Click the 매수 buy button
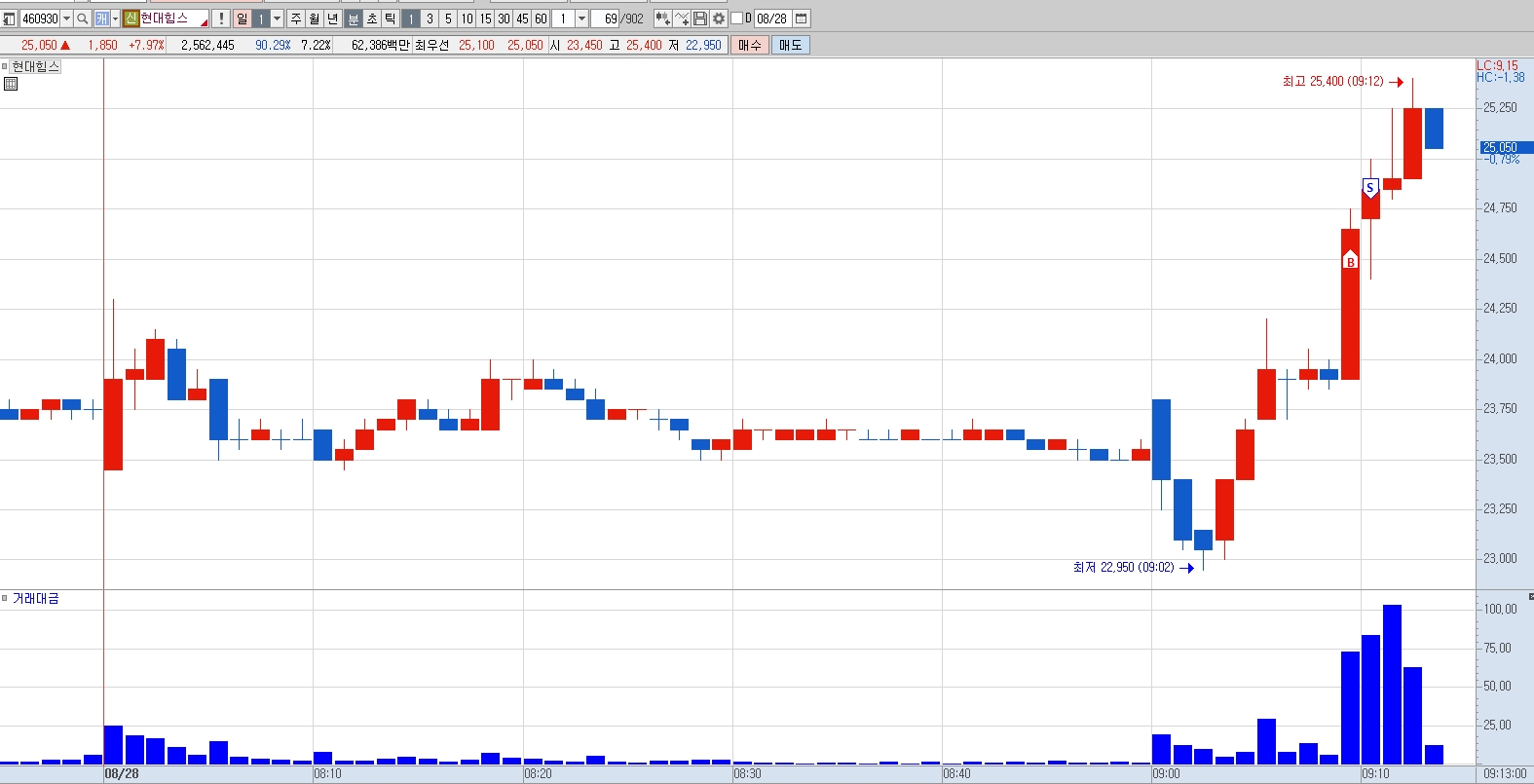 (x=750, y=45)
